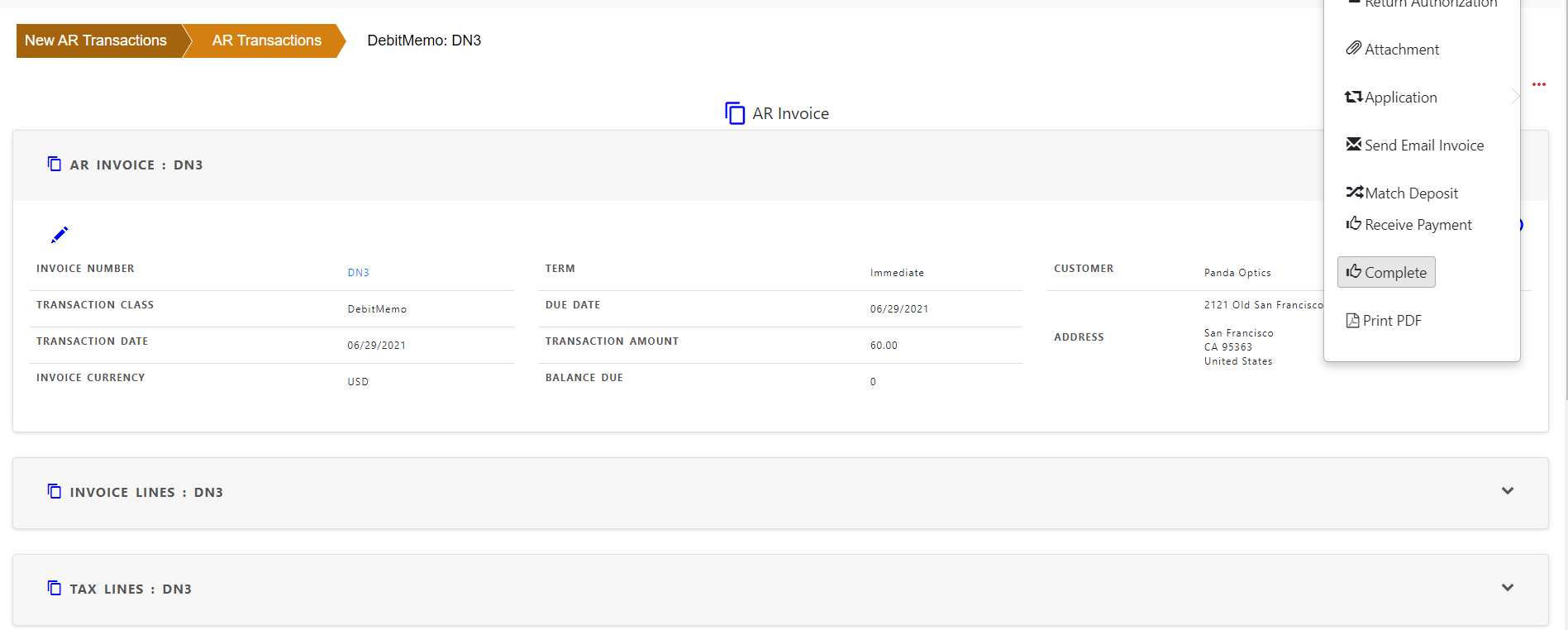This screenshot has height=630, width=1568.
Task: Select Return Authorization menu entry
Action: 1430,4
